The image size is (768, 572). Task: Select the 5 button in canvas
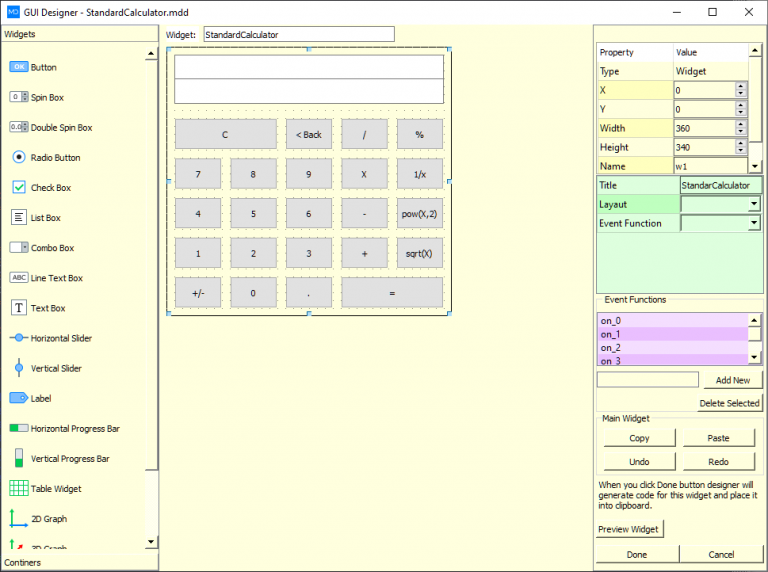[x=253, y=214]
